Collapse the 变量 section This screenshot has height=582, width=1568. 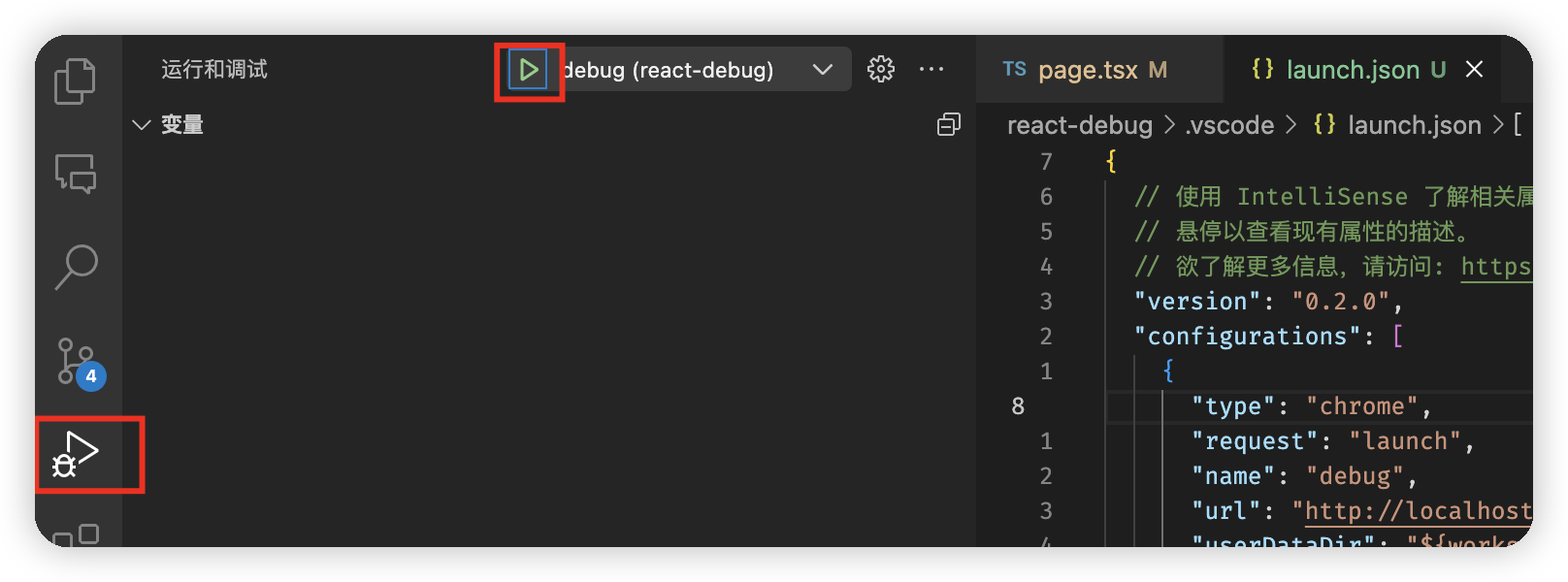pyautogui.click(x=142, y=125)
